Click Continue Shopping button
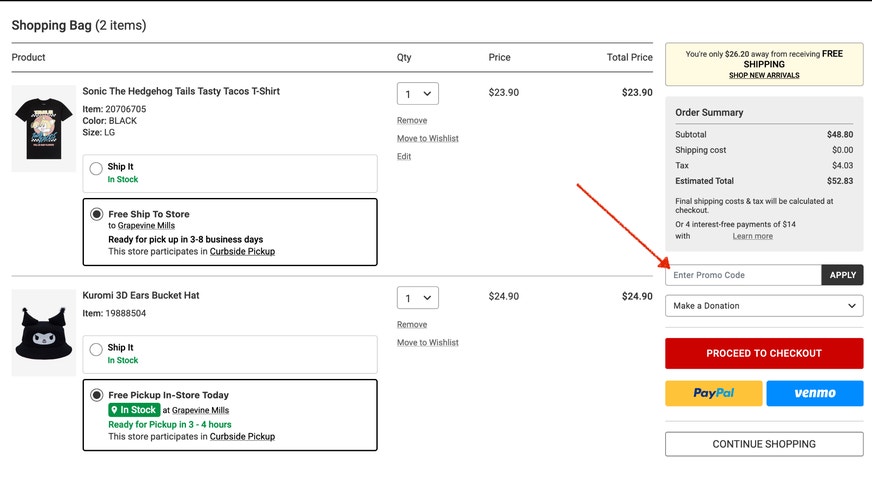 pyautogui.click(x=764, y=444)
